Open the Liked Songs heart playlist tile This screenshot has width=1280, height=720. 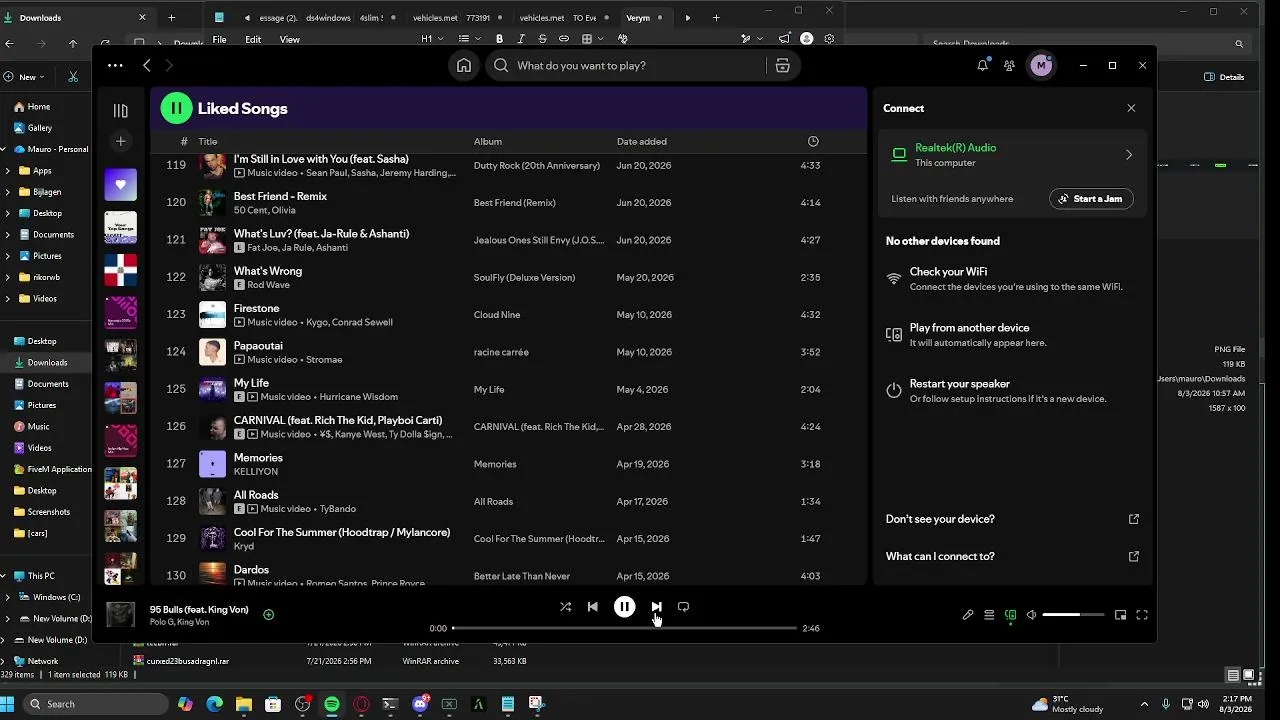(121, 184)
